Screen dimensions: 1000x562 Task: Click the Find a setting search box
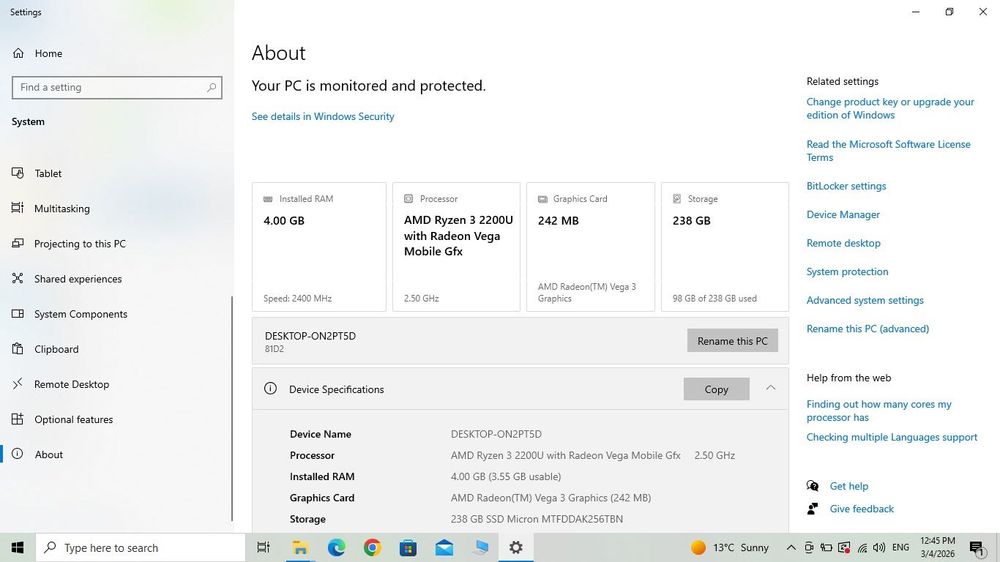117,87
